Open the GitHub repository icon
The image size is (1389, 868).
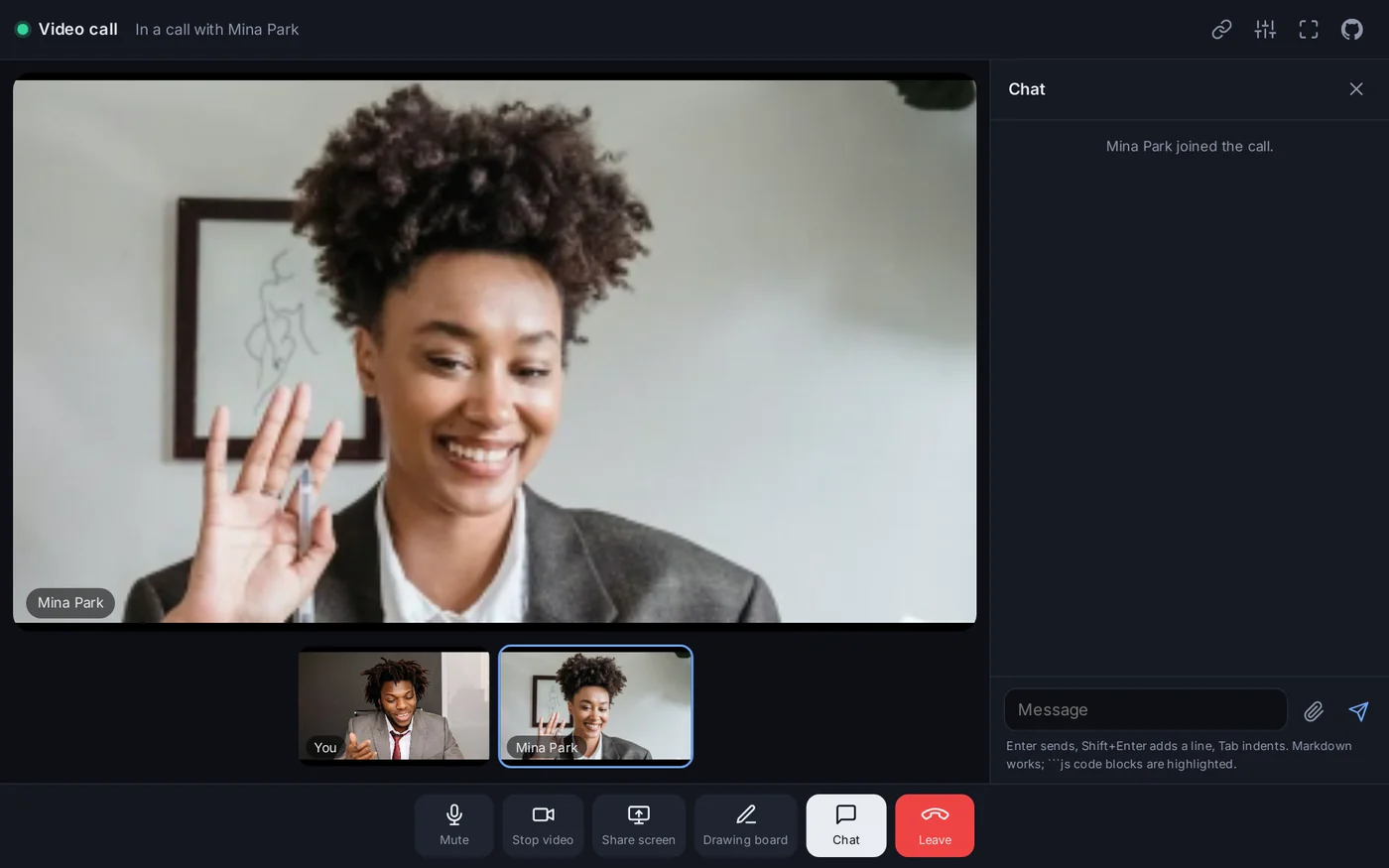pos(1352,30)
